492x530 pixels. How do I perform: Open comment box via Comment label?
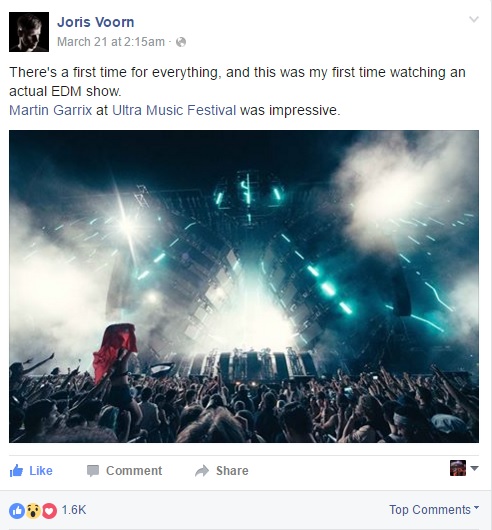point(134,471)
